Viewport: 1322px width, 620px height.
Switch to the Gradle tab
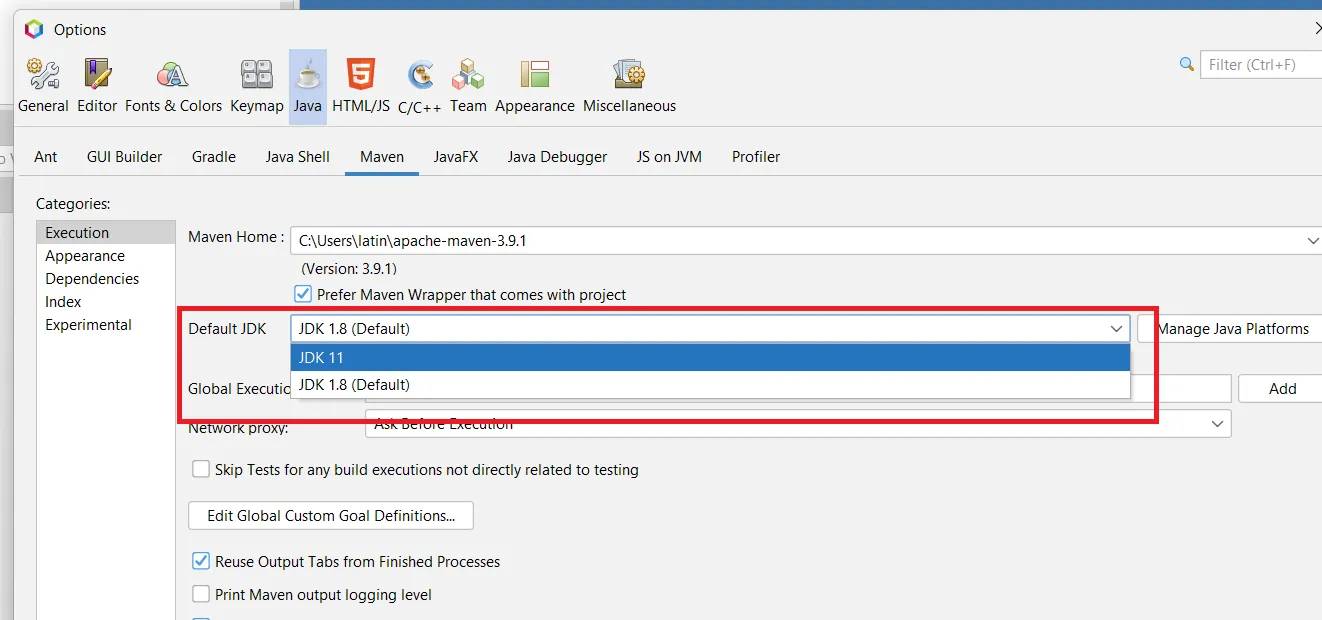tap(214, 157)
